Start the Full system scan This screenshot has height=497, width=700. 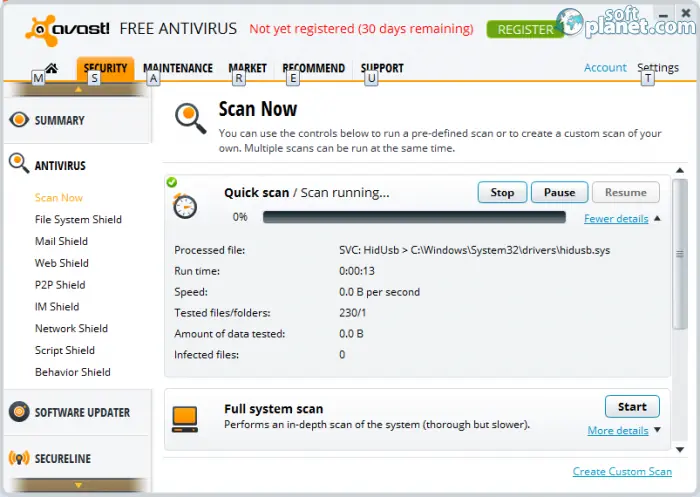point(632,406)
